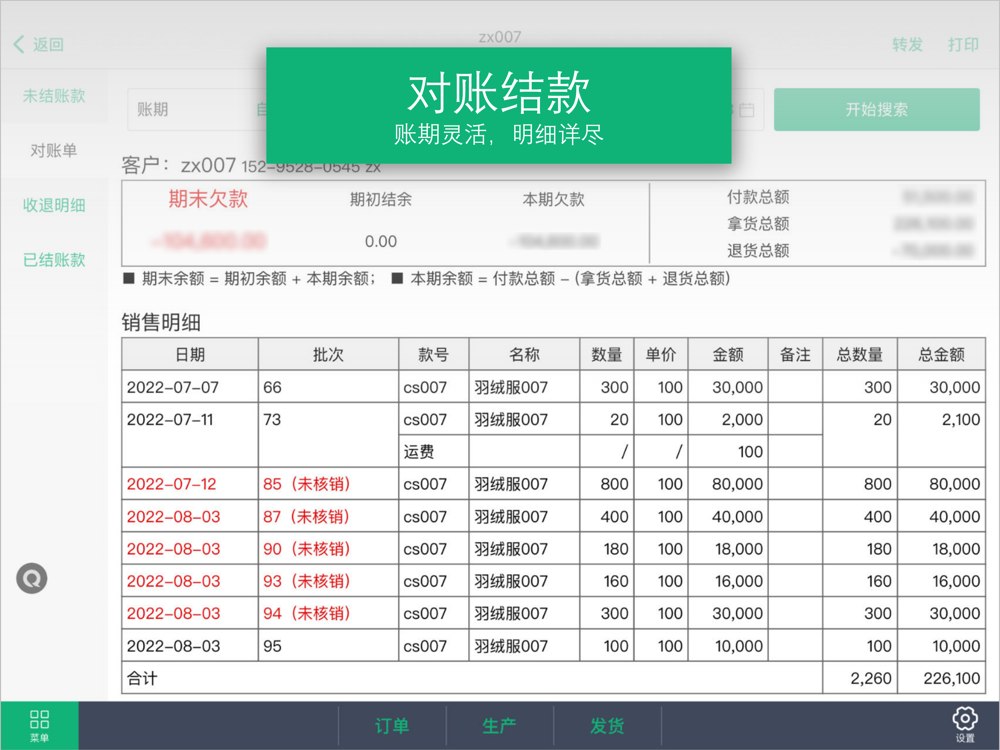Select batch 94（未核销）row entry

point(307,614)
